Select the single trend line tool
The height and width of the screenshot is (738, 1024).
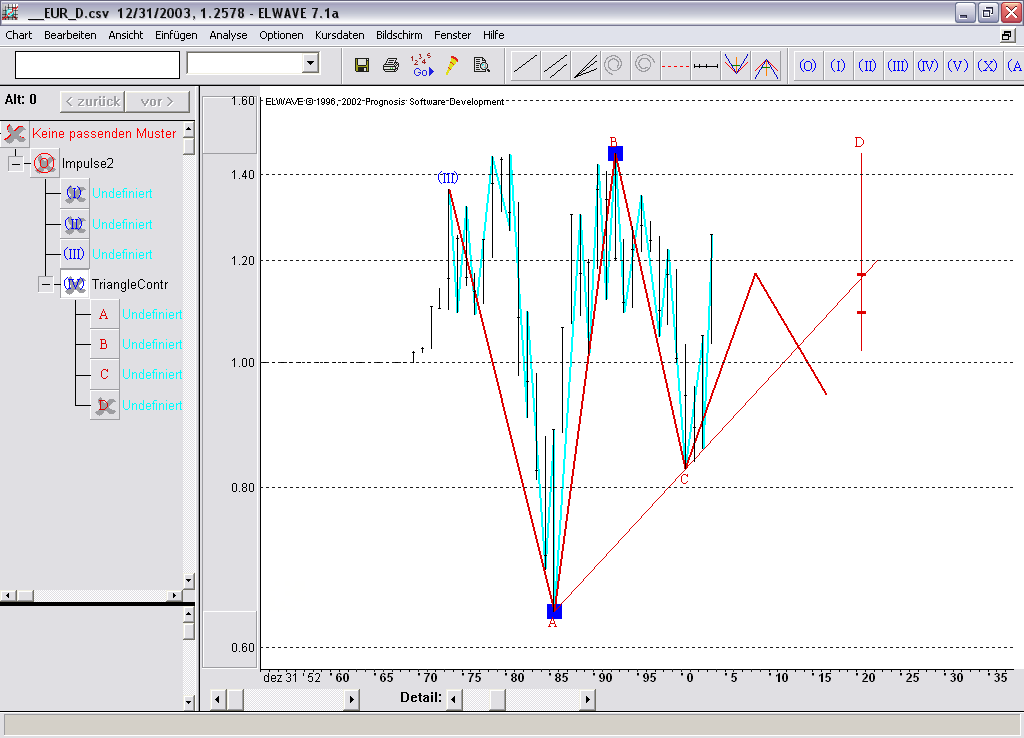coord(525,66)
